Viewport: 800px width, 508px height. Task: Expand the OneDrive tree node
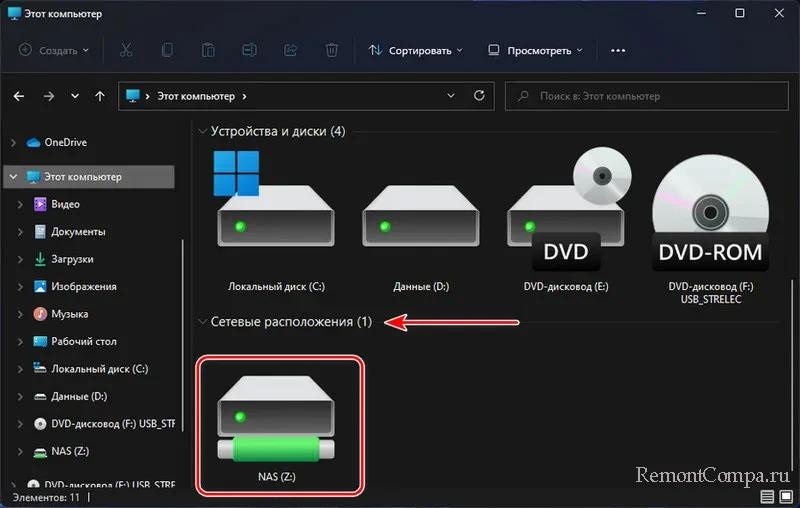tap(12, 142)
